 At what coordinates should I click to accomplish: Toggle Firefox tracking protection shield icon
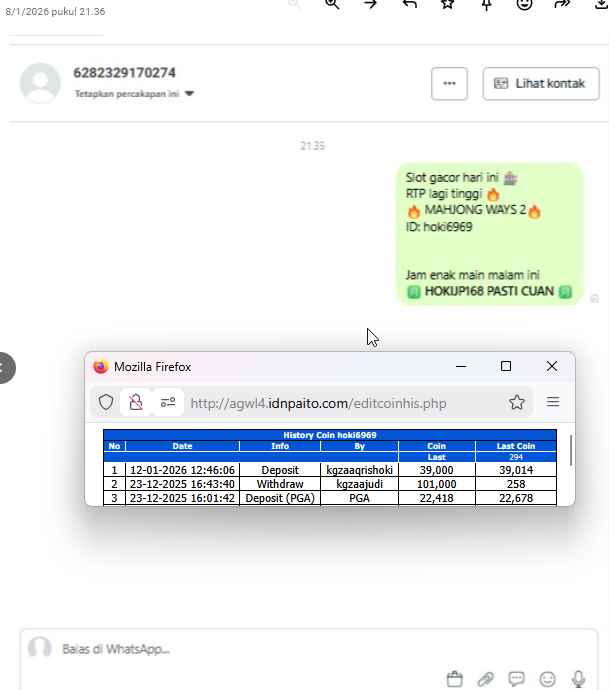pos(106,402)
